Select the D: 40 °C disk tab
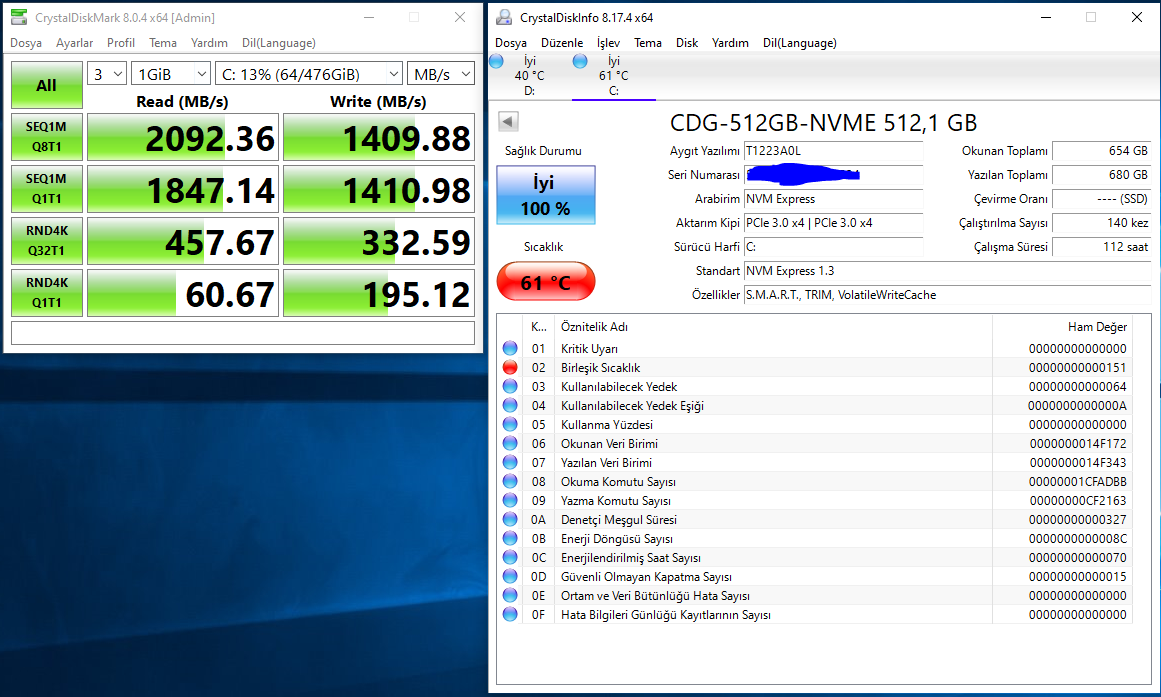 click(x=529, y=76)
